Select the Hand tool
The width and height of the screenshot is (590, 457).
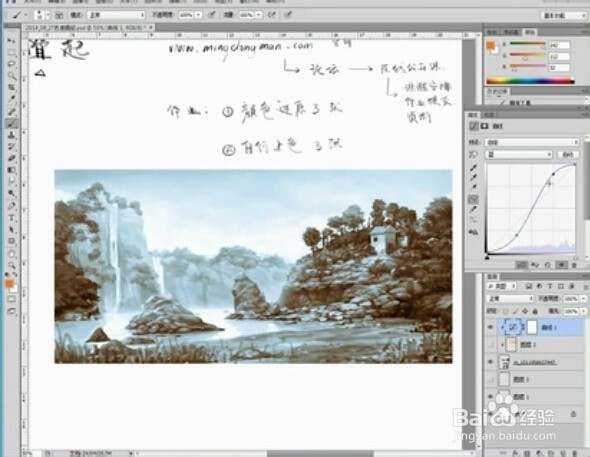pyautogui.click(x=12, y=253)
